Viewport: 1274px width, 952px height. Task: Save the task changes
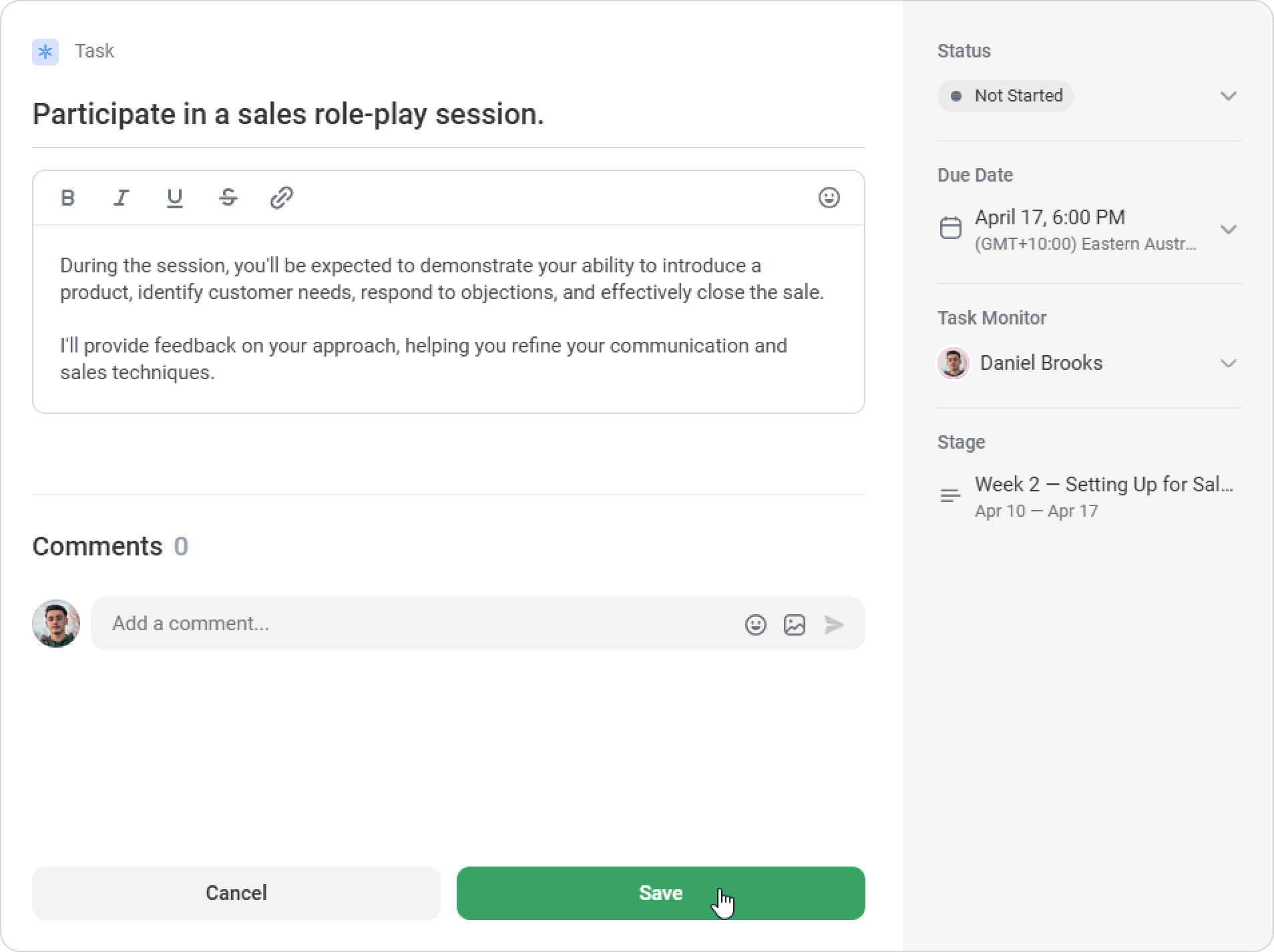pos(660,893)
